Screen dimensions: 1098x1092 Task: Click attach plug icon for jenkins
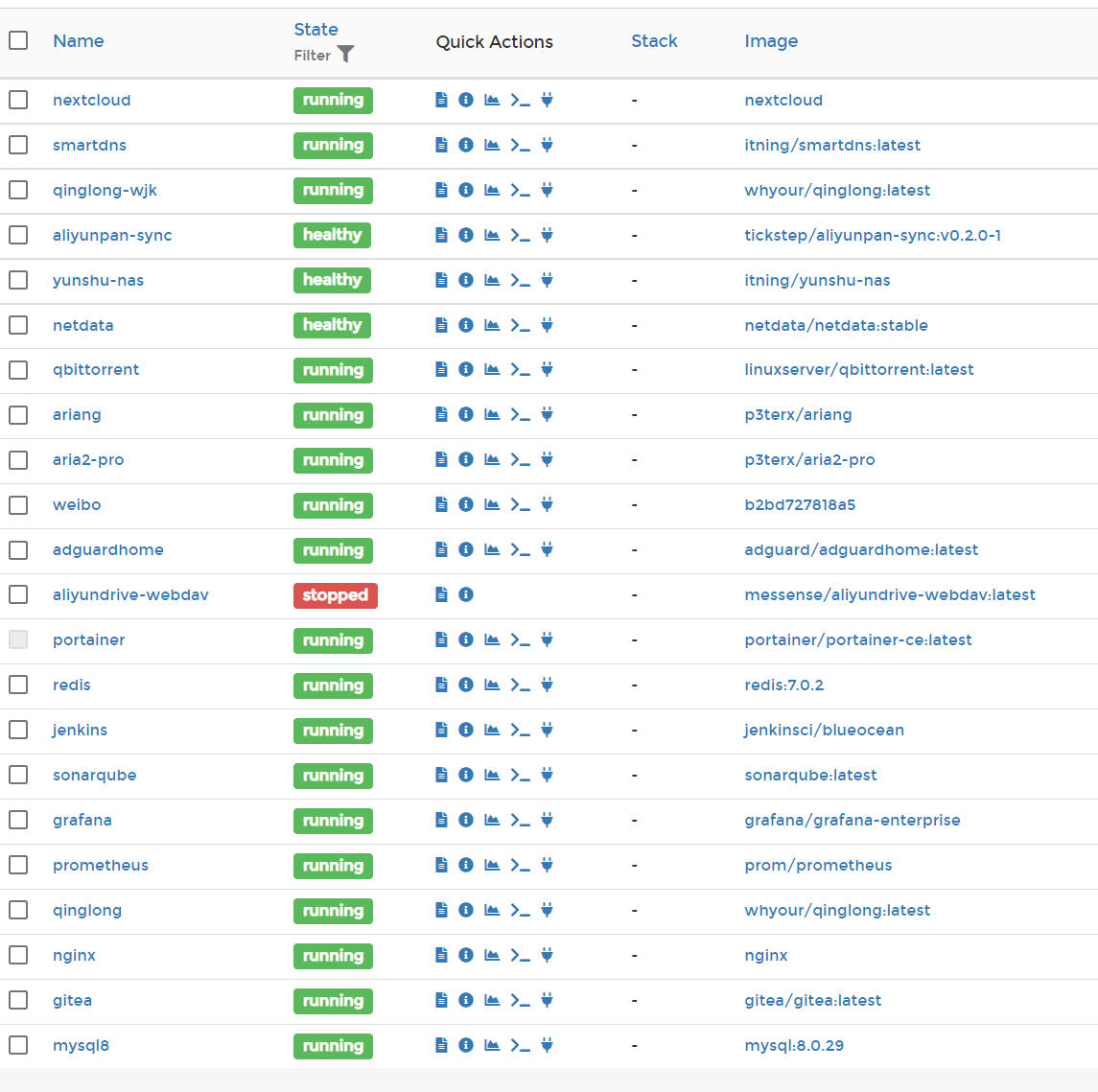point(547,731)
